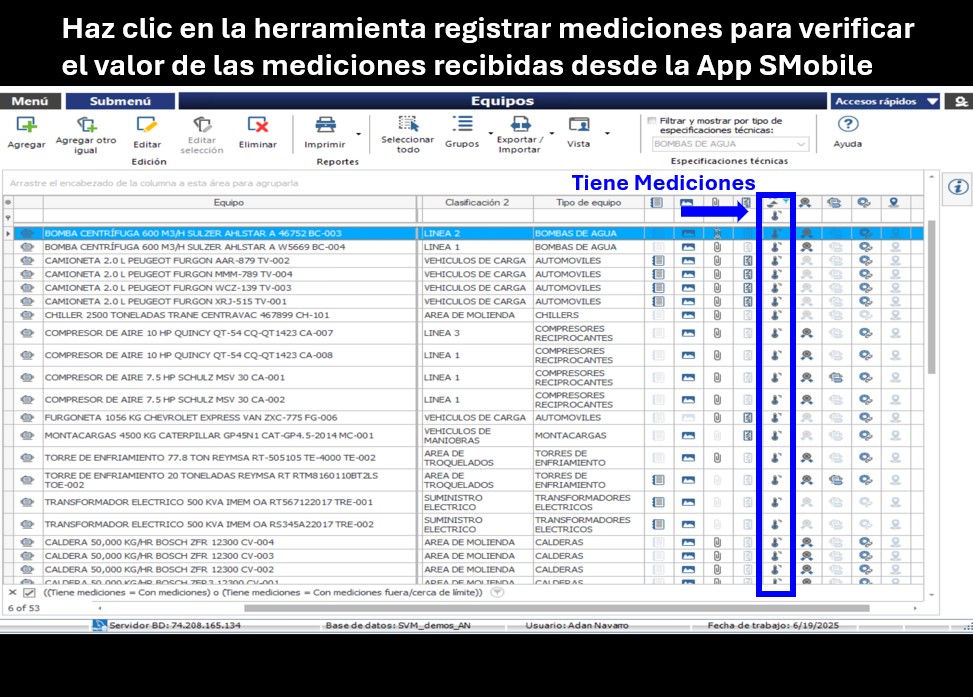Click the link icon for CA-001 row
The width and height of the screenshot is (973, 697).
pyautogui.click(x=865, y=377)
